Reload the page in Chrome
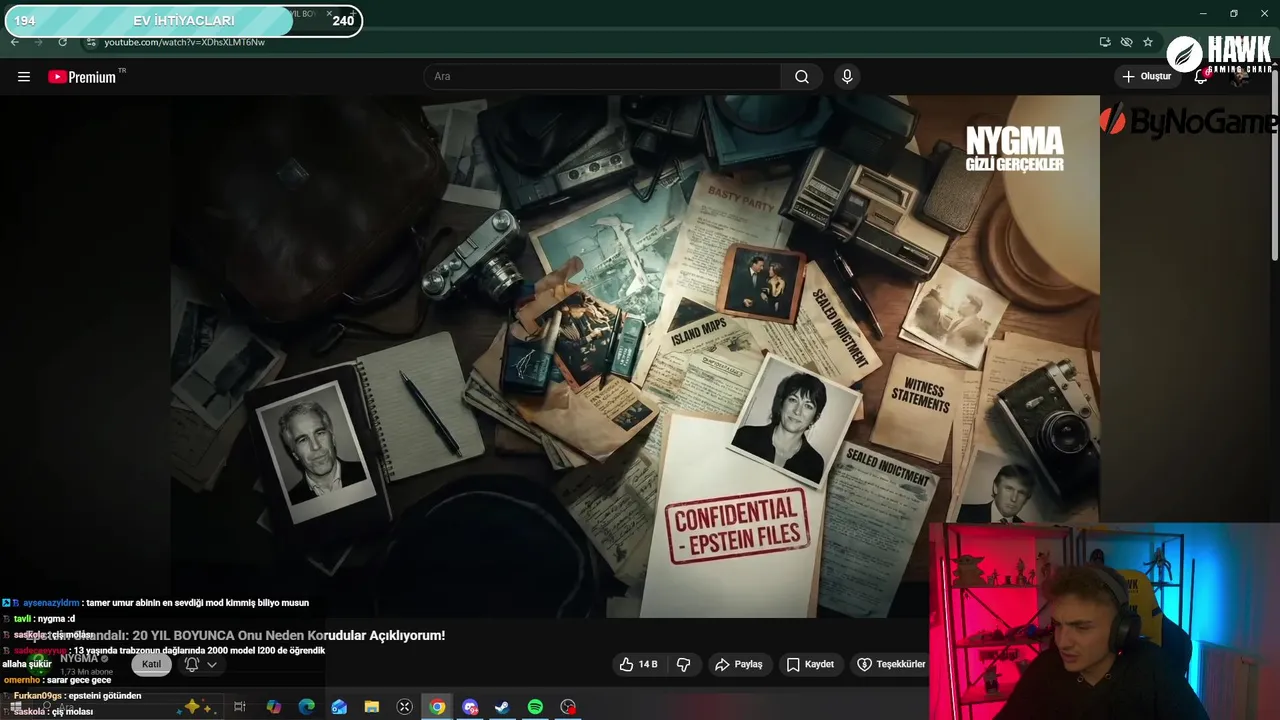 tap(63, 42)
